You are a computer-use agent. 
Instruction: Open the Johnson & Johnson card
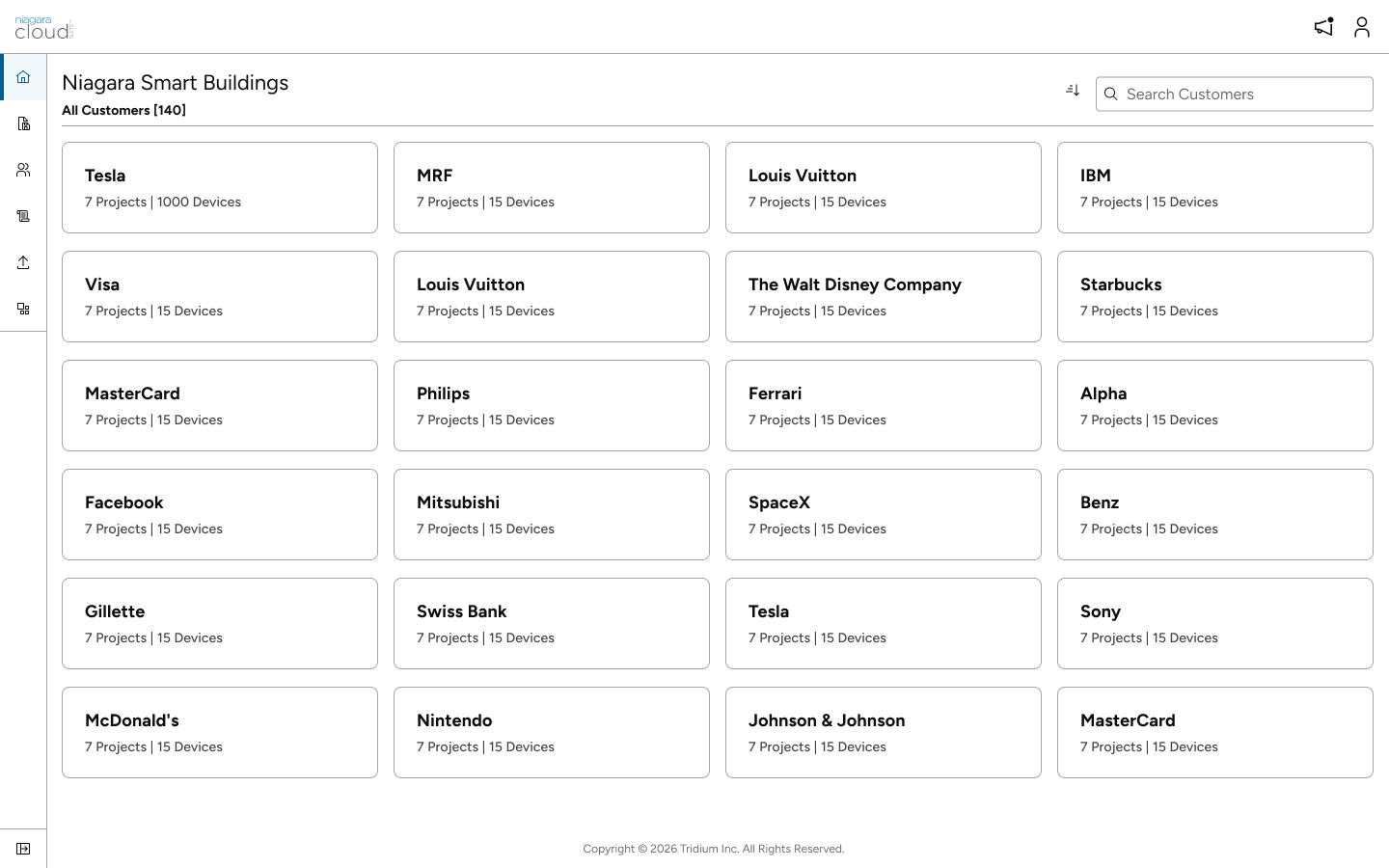(x=884, y=732)
